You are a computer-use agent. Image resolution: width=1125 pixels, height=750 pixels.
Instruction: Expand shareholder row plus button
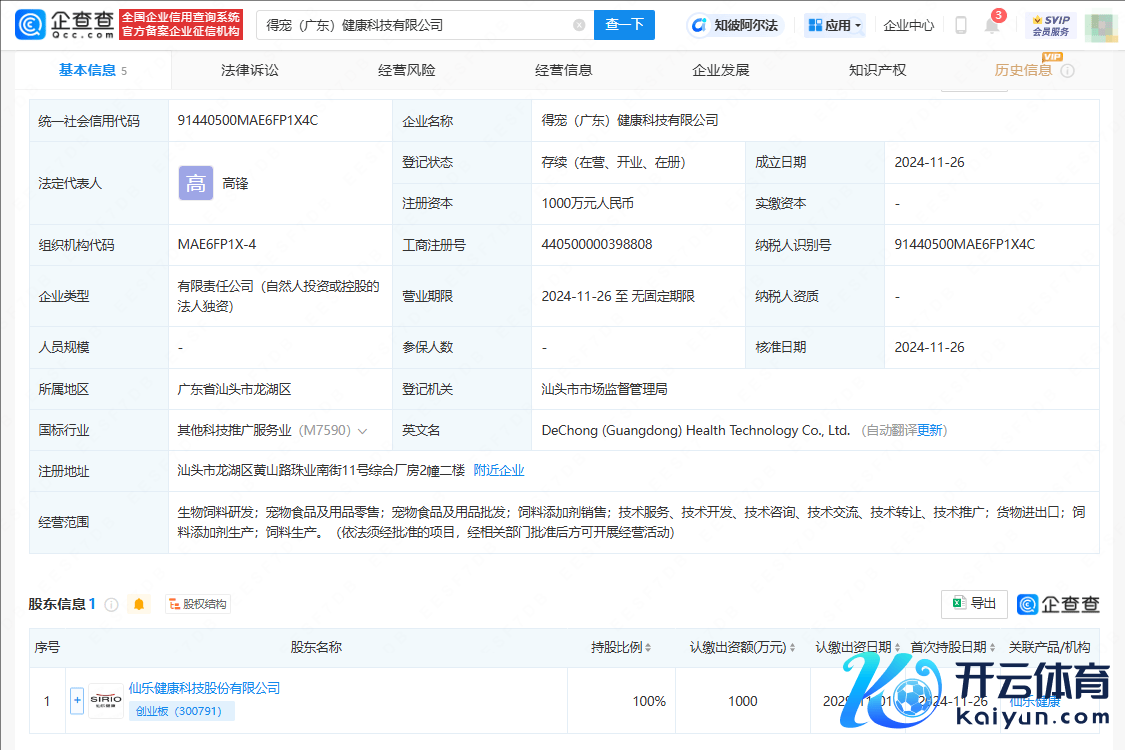point(77,701)
